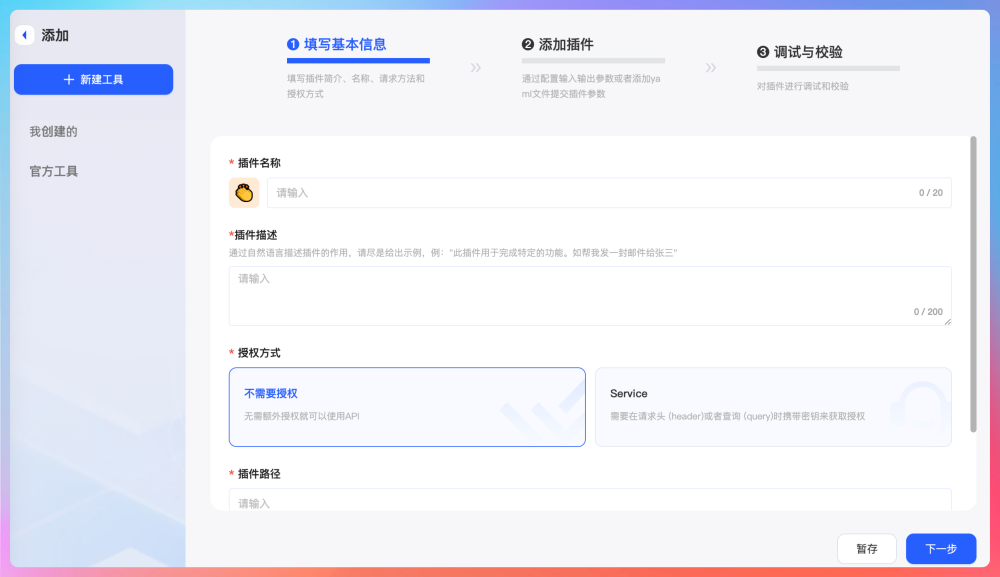Open the 我创建的 section
Viewport: 1000px width, 577px height.
(x=53, y=131)
